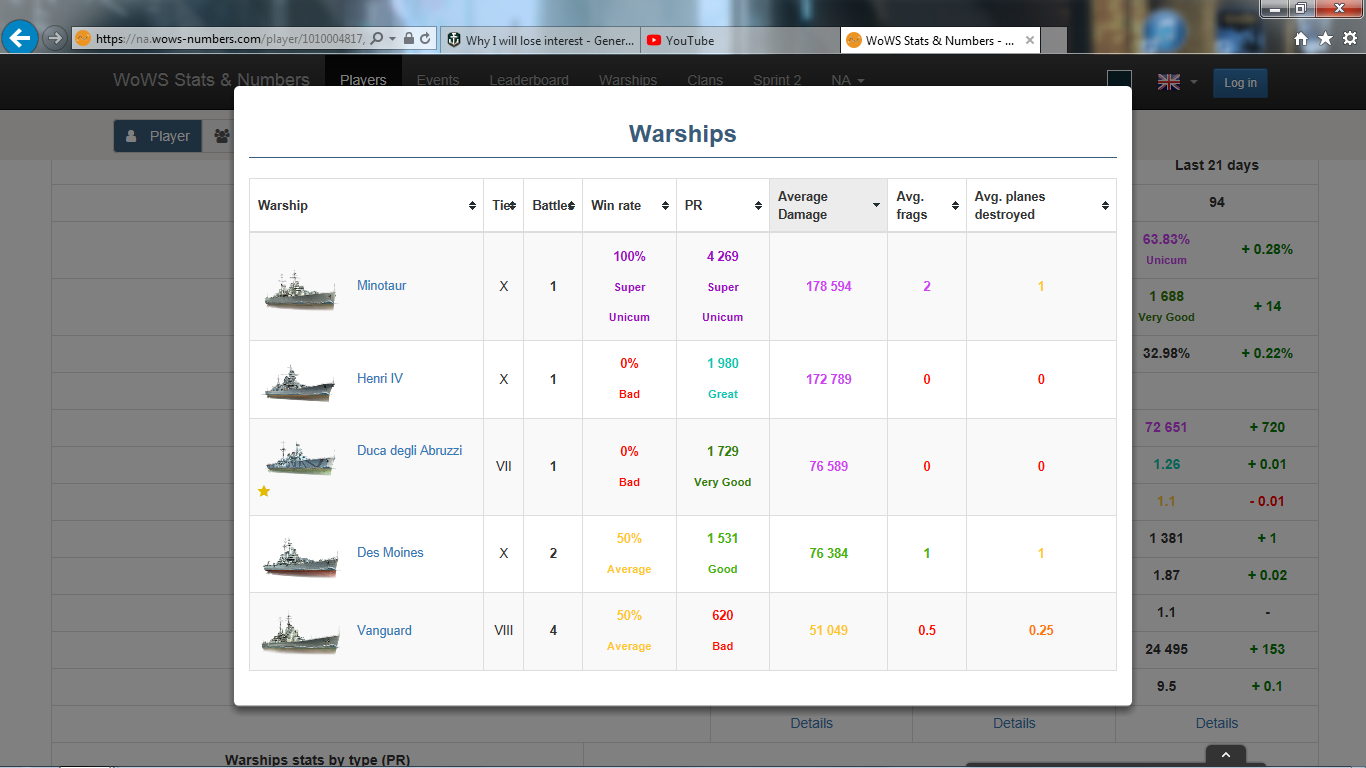Open browser settings gear icon
Image resolution: width=1366 pixels, height=768 pixels.
point(1350,39)
